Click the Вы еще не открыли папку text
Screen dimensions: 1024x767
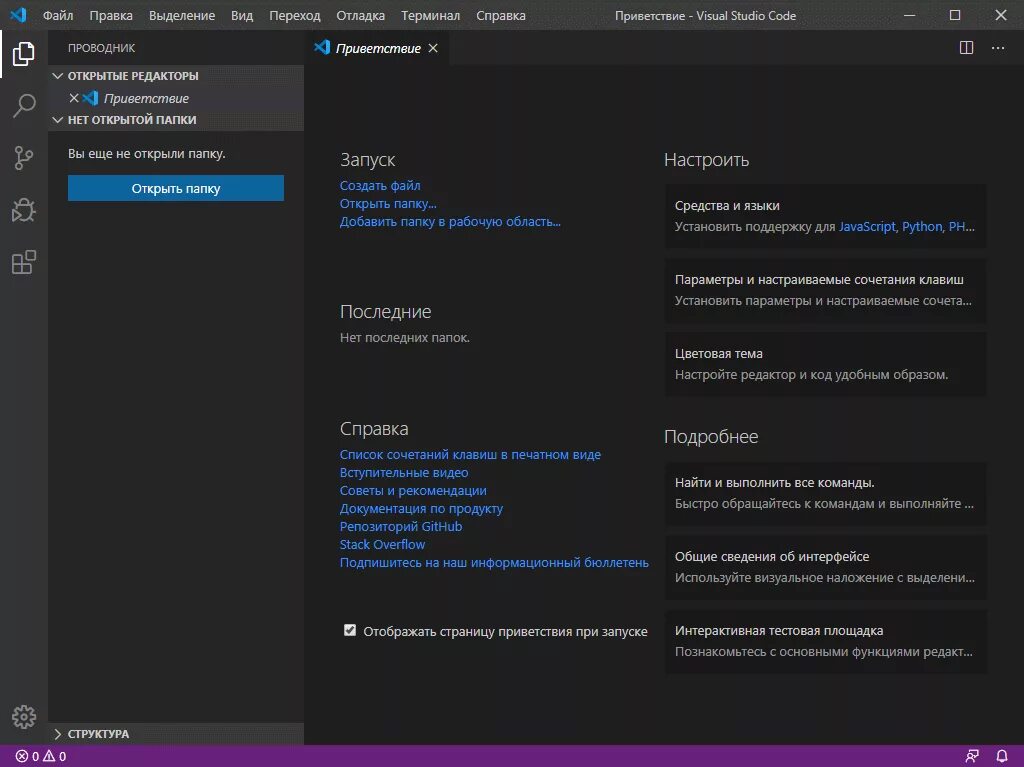[x=147, y=154]
